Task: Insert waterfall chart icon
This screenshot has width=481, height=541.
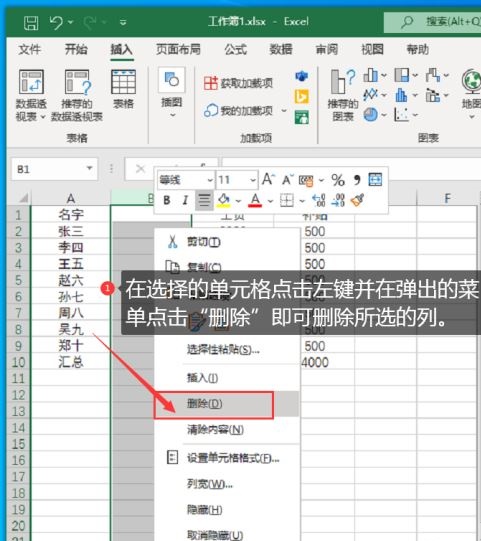Action: pyautogui.click(x=433, y=75)
